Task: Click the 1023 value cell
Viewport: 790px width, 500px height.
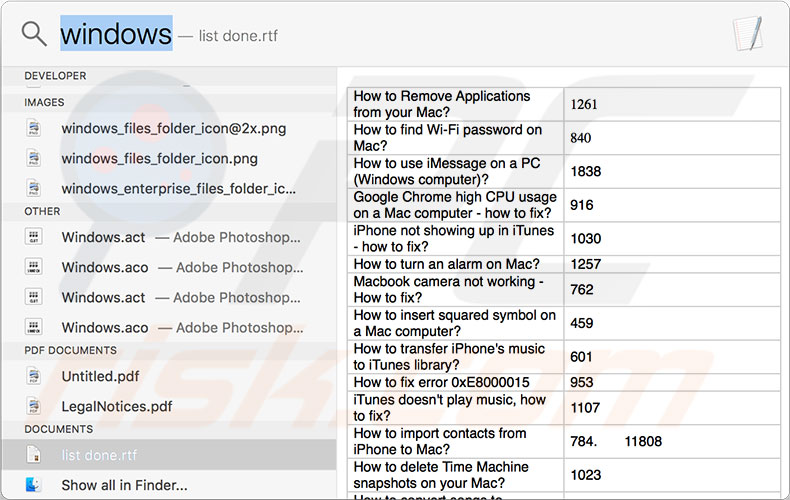Action: tap(673, 475)
